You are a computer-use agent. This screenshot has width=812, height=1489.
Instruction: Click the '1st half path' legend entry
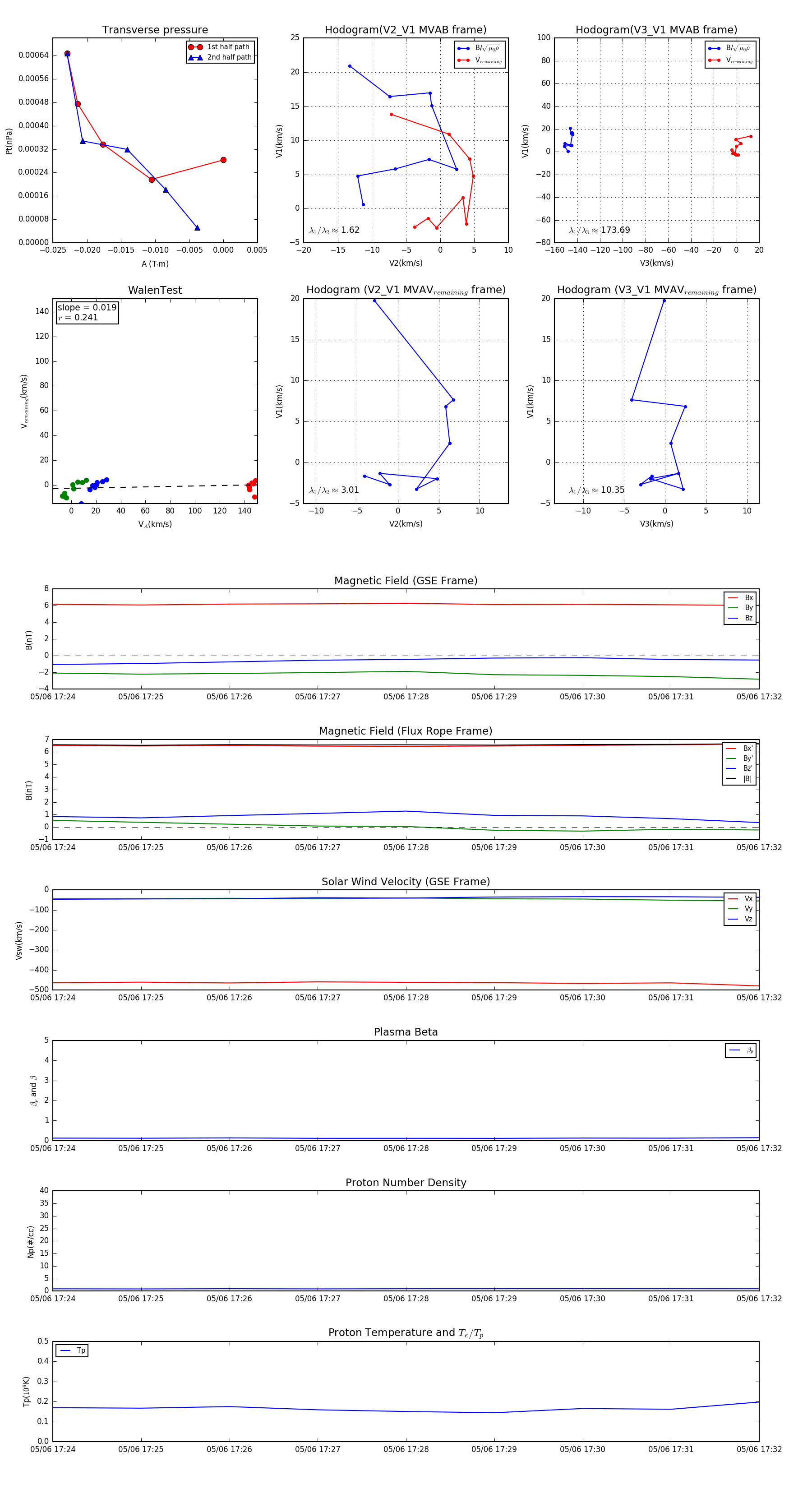(220, 47)
